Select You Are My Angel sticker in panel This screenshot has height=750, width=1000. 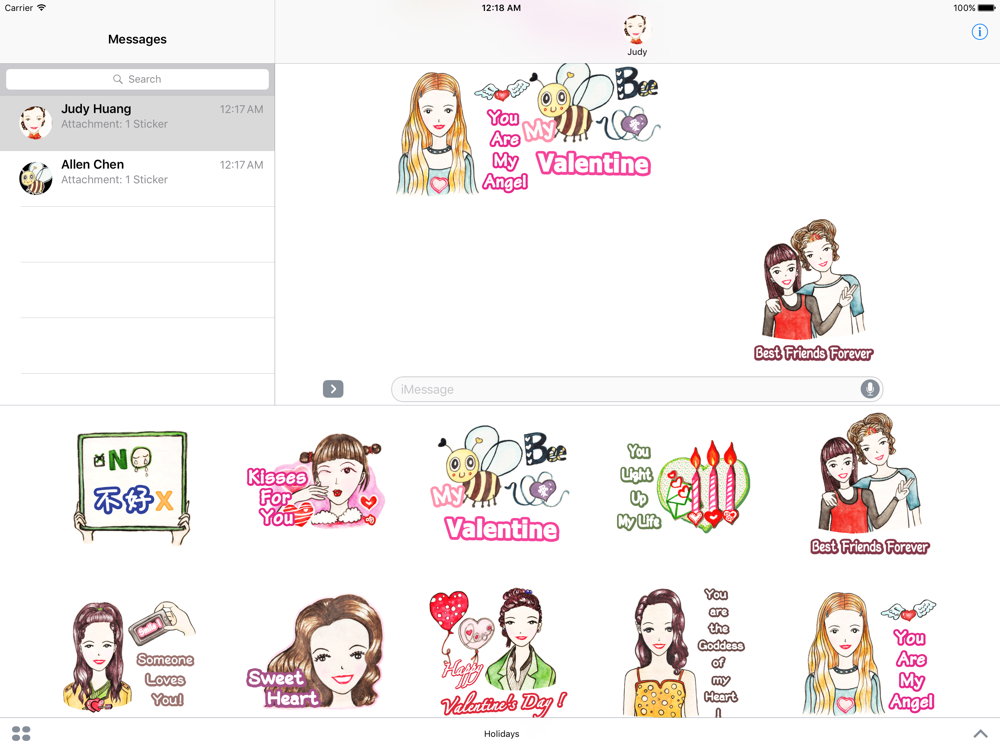[x=869, y=653]
